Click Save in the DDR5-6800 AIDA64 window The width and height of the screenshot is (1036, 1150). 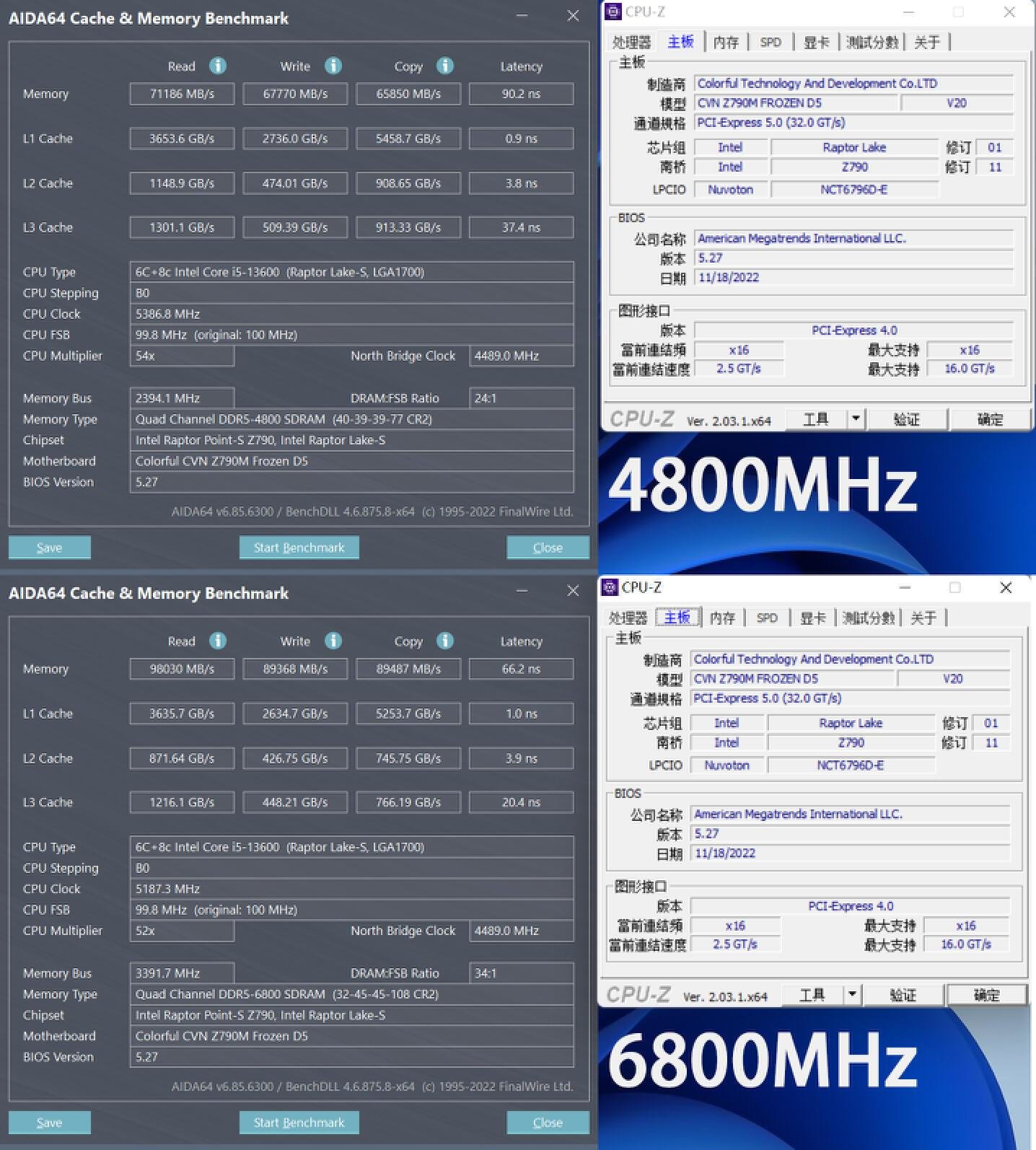[x=50, y=1123]
